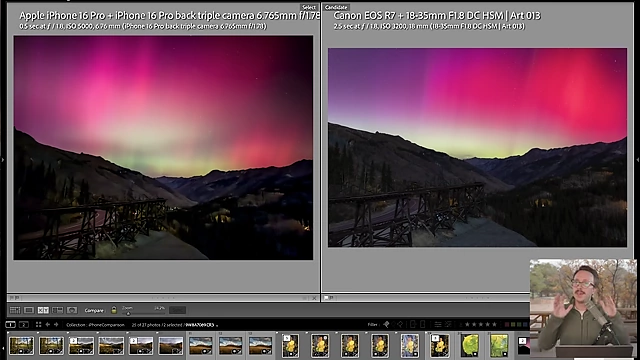
Task: Filter by unflagged photos icon
Action: tap(393, 324)
